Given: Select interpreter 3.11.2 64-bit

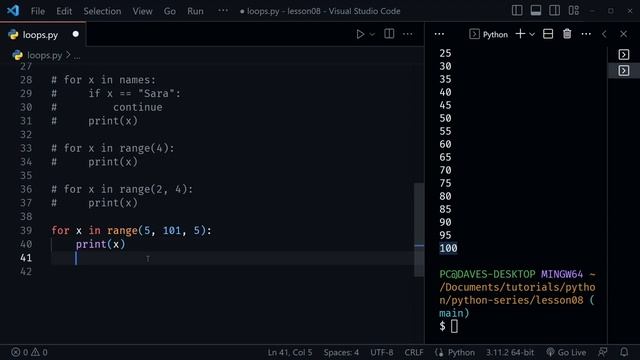Looking at the screenshot, I should click(x=510, y=352).
